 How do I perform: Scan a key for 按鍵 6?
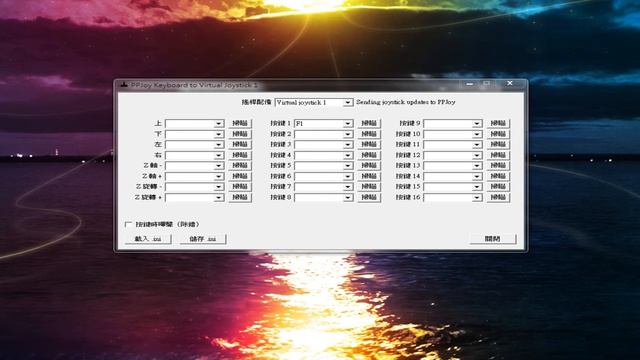[369, 176]
